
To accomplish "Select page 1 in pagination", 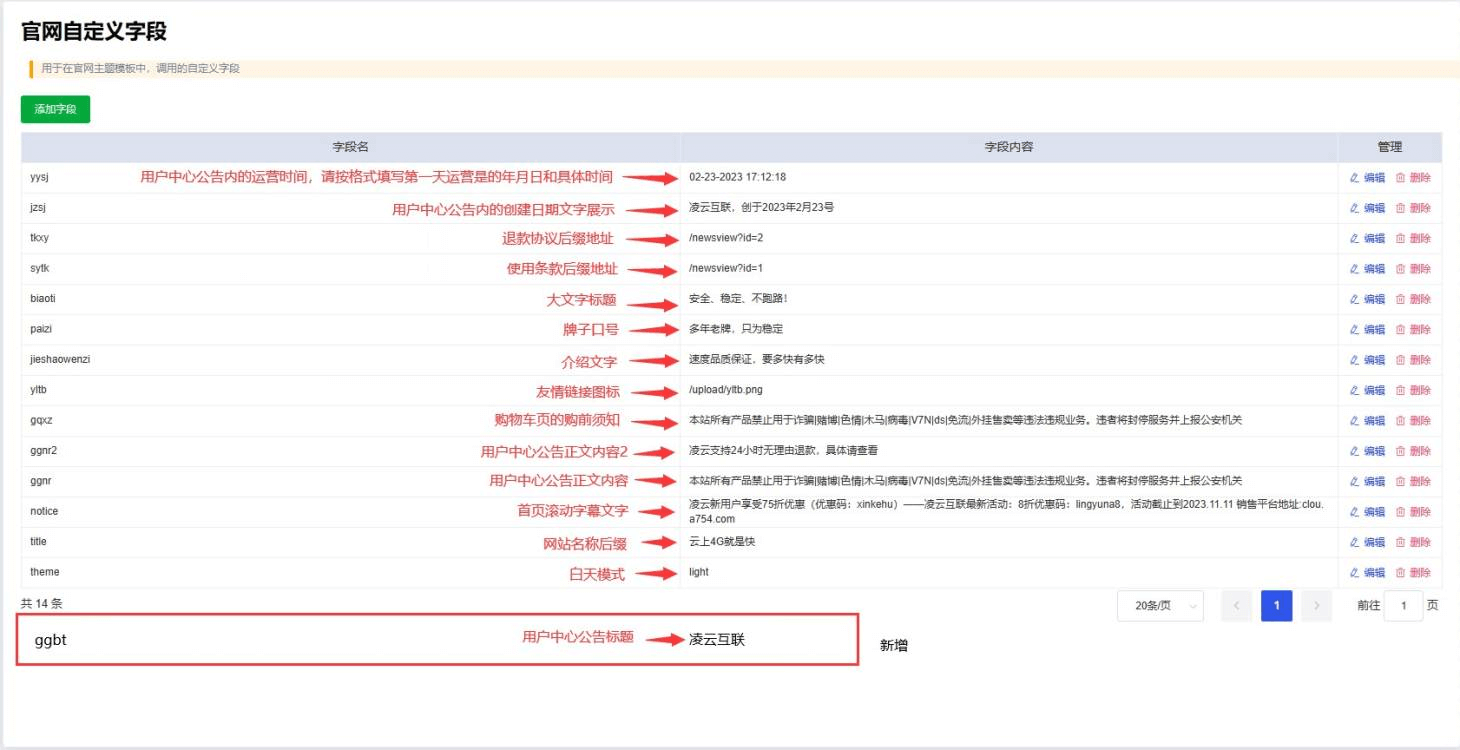I will [1277, 606].
